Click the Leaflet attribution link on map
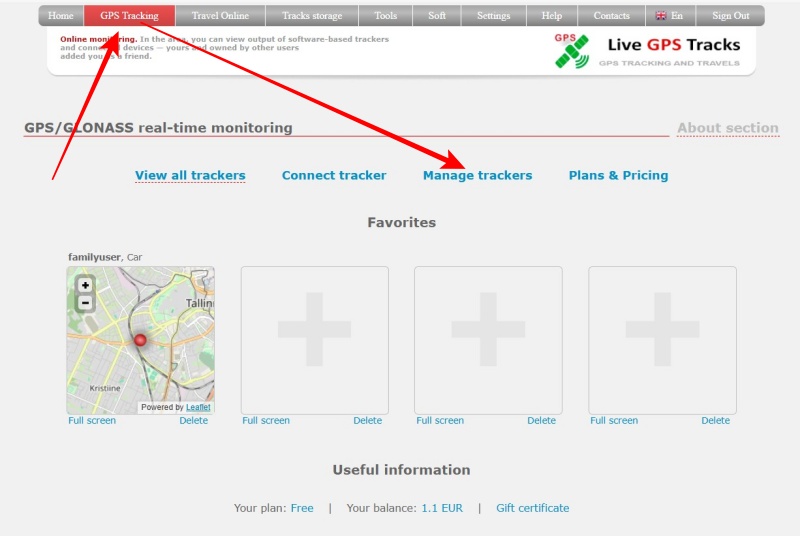This screenshot has width=800, height=536. click(x=197, y=408)
